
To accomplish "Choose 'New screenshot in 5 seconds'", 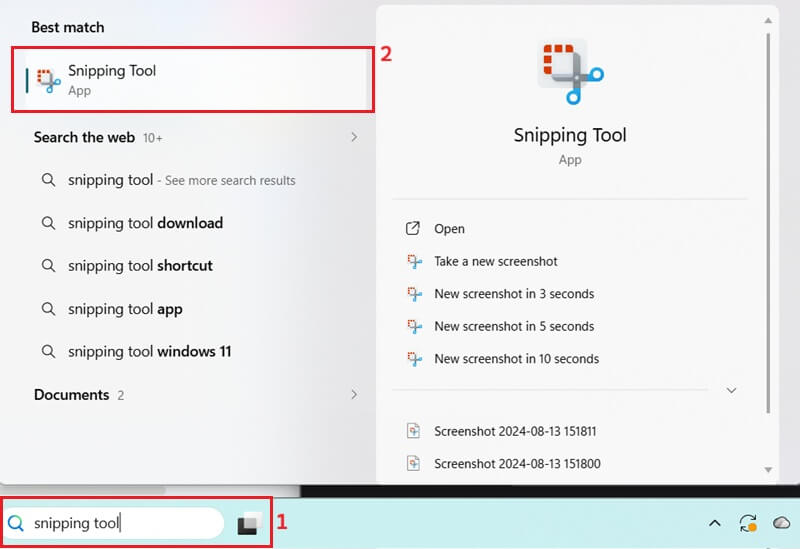I will coord(514,326).
